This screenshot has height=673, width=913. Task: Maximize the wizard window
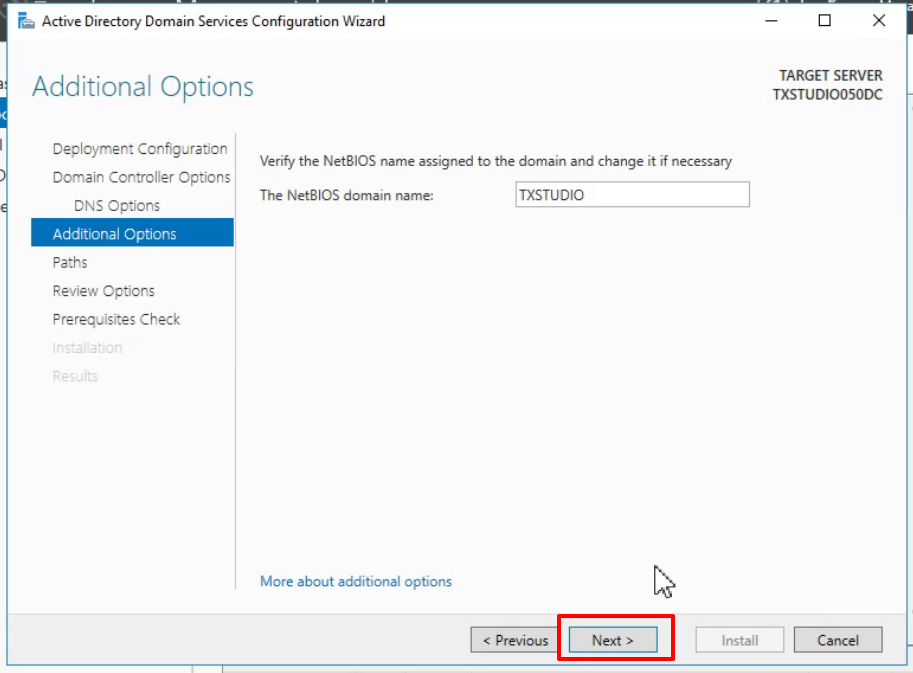824,21
